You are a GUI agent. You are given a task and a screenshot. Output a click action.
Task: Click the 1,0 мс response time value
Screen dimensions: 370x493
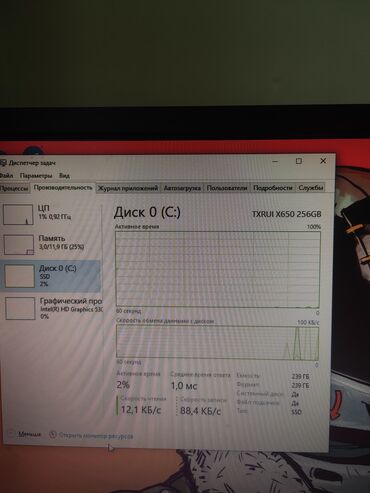[x=184, y=386]
